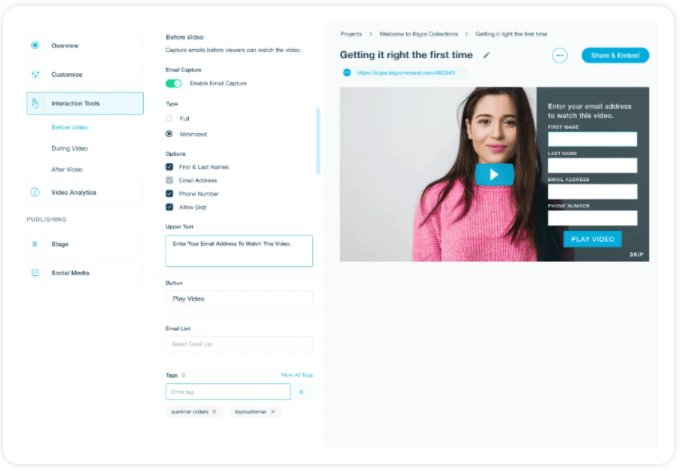Click 'Getting it right the first time' breadcrumb
Screen dimensions: 680x471
point(511,34)
